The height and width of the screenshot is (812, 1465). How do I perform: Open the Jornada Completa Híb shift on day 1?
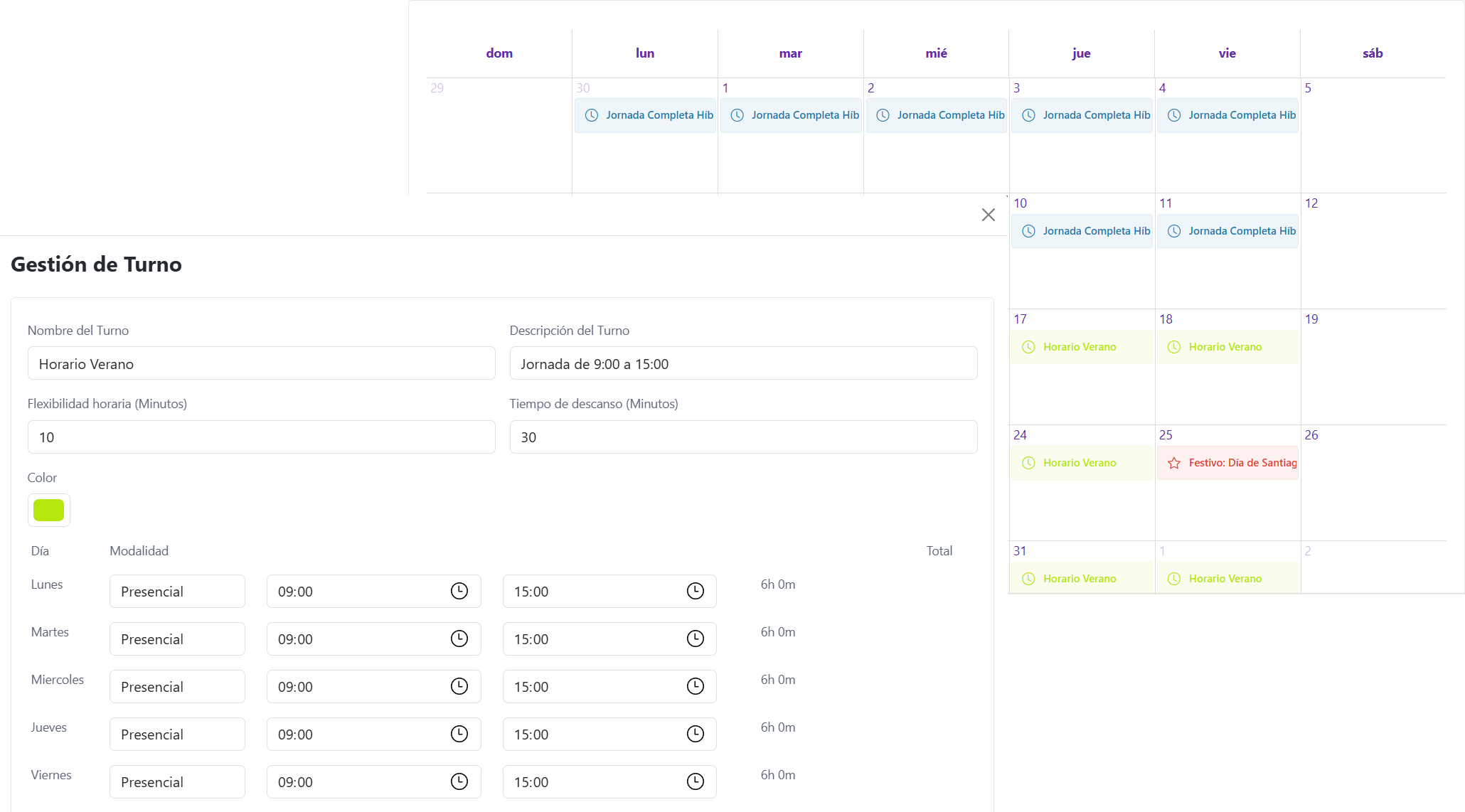click(791, 115)
